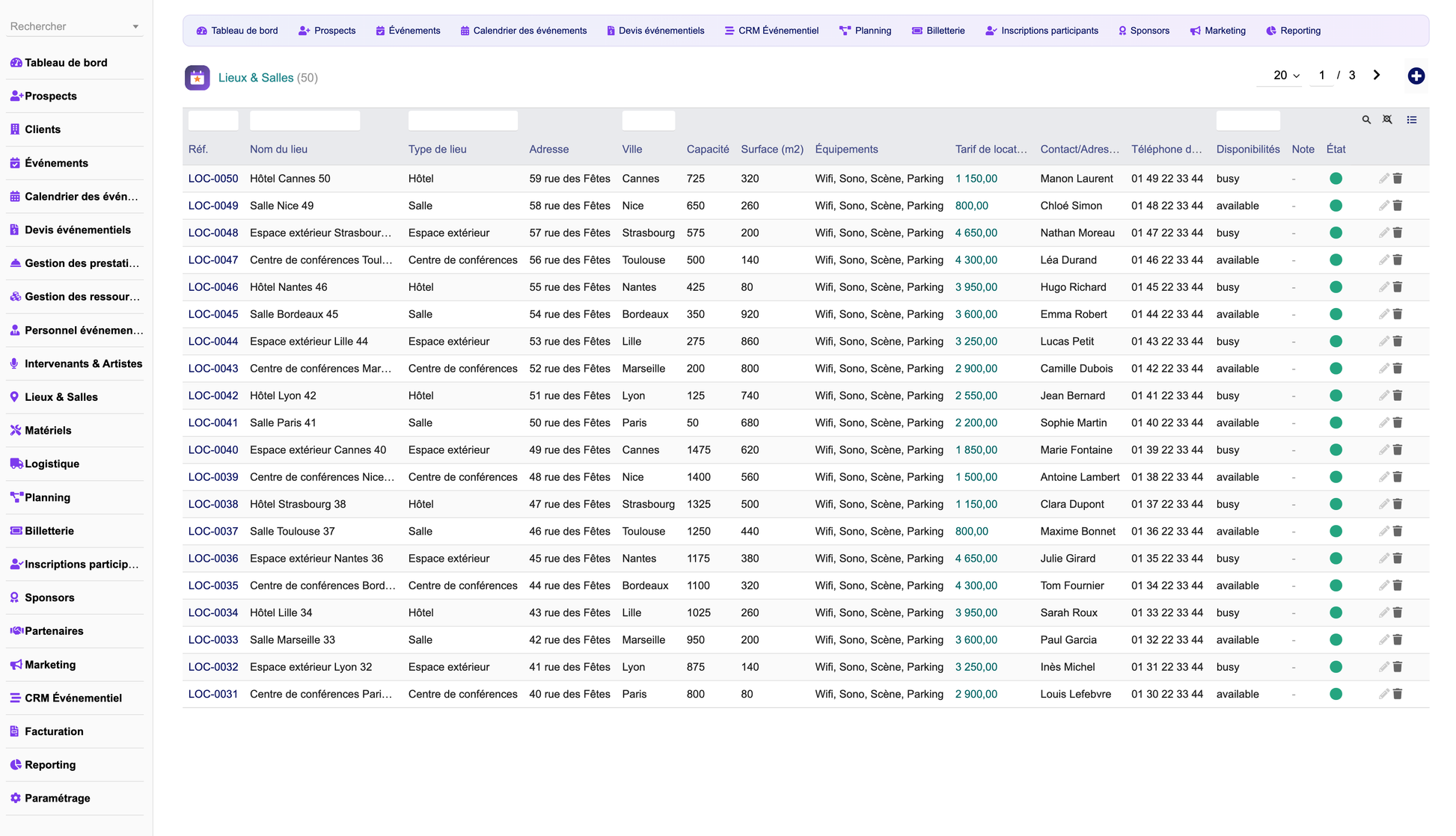Open the column list options icon
Image resolution: width=1456 pixels, height=836 pixels.
(1412, 120)
